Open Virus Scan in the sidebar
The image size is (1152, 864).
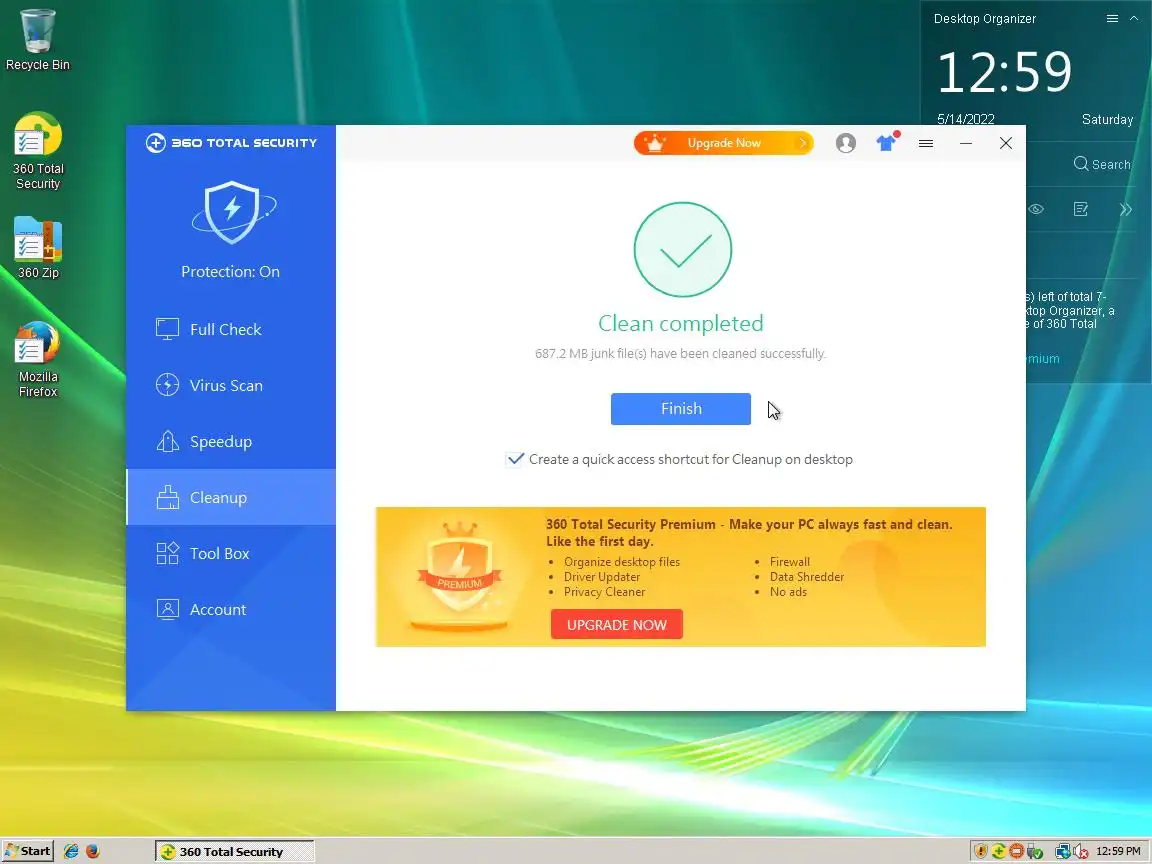[x=231, y=385]
